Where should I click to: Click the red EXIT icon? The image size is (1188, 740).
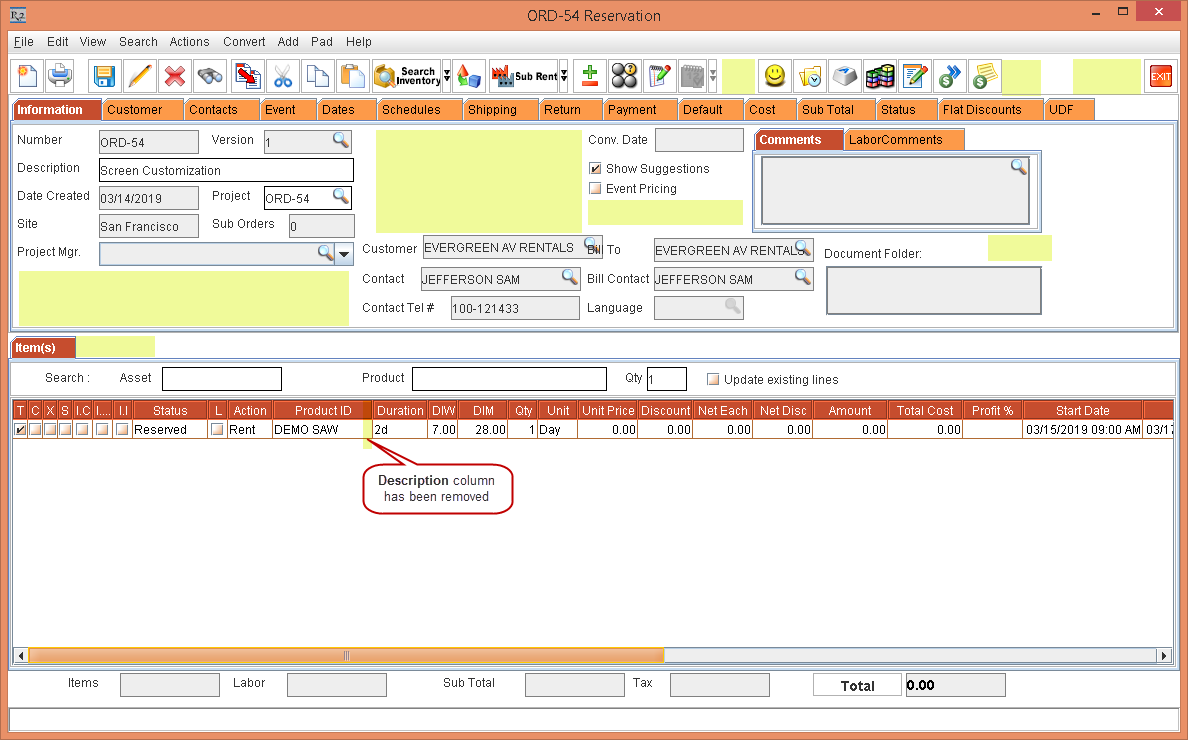1160,76
